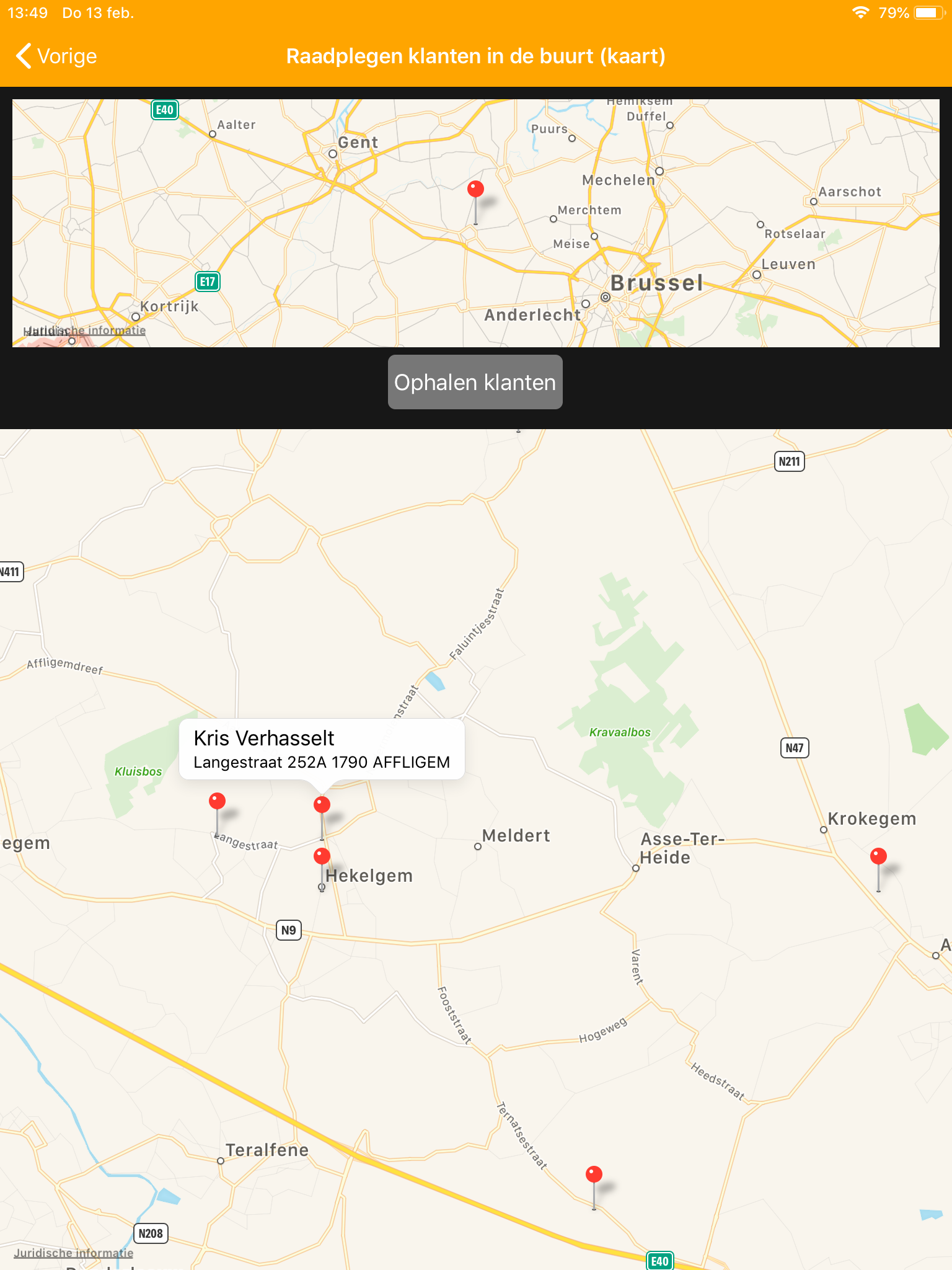Tap the Wi-Fi status icon
The width and height of the screenshot is (952, 1270).
coord(860,12)
